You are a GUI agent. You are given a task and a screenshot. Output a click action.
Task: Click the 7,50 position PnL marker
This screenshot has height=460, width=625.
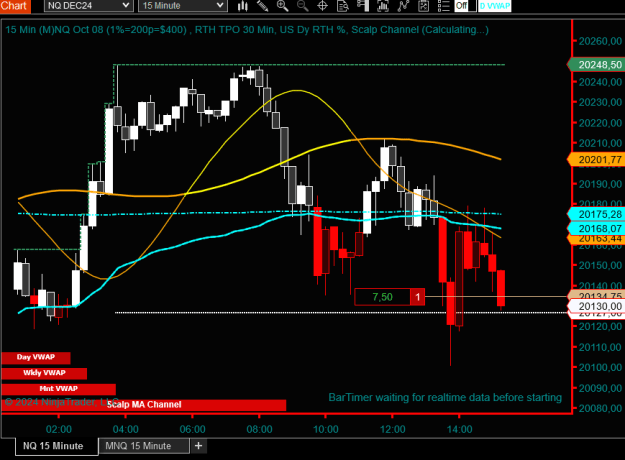(382, 297)
